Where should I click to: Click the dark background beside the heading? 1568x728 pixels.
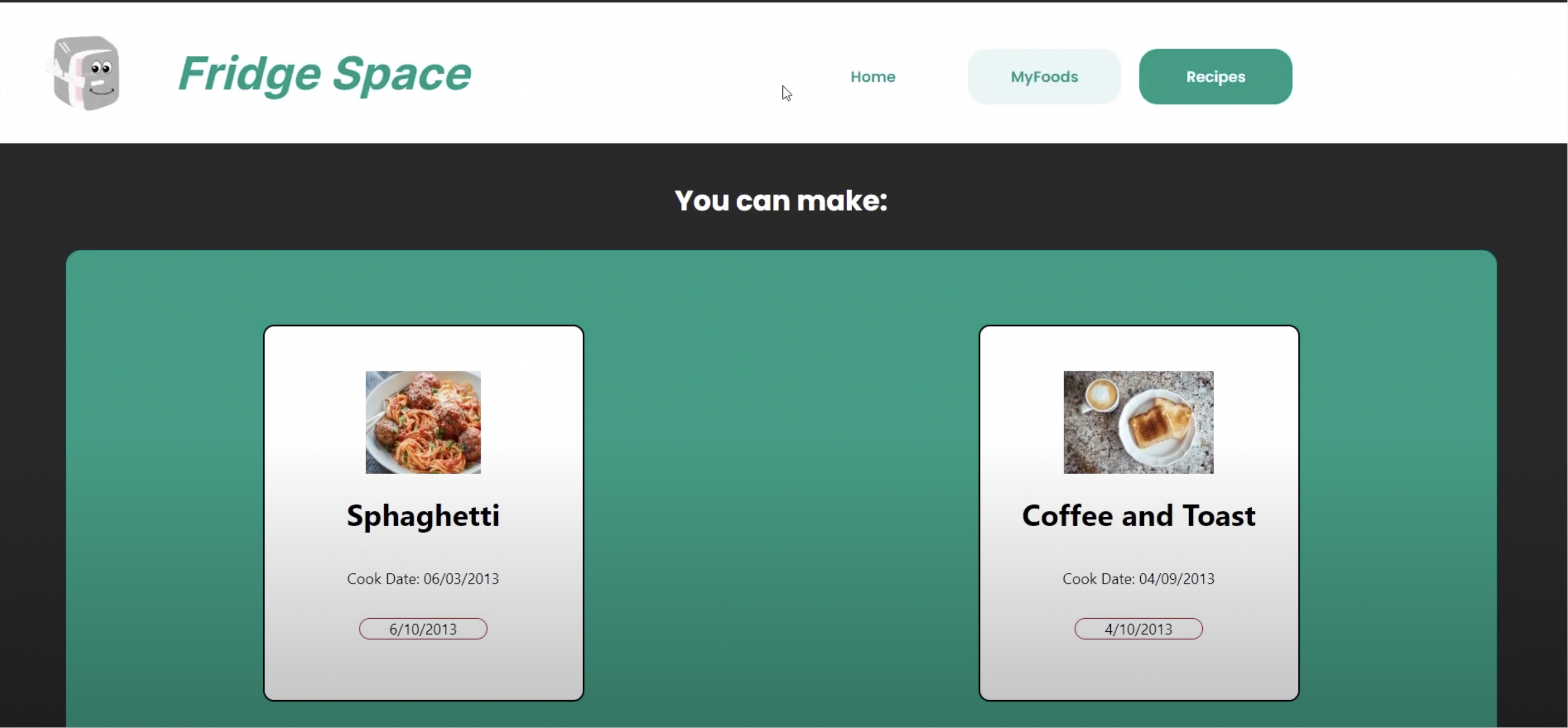click(x=365, y=200)
